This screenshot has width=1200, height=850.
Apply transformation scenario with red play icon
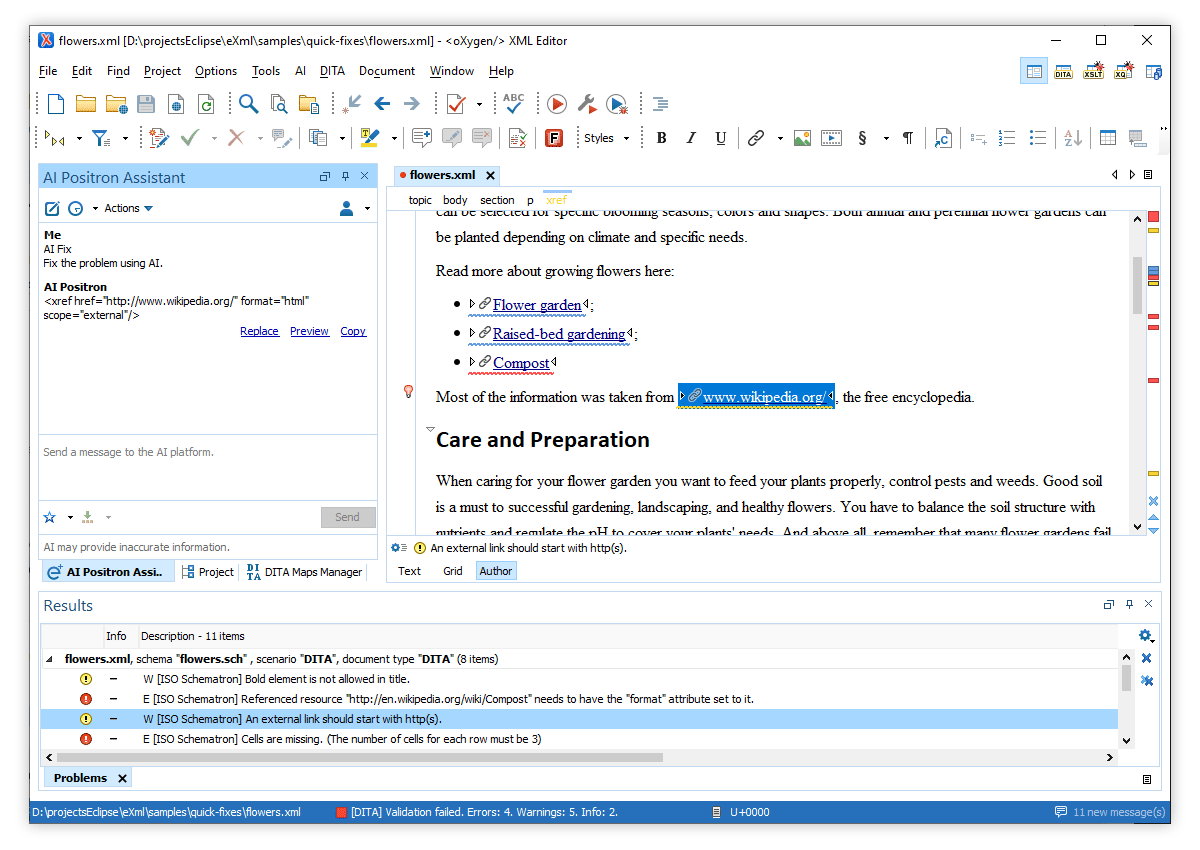[x=557, y=103]
